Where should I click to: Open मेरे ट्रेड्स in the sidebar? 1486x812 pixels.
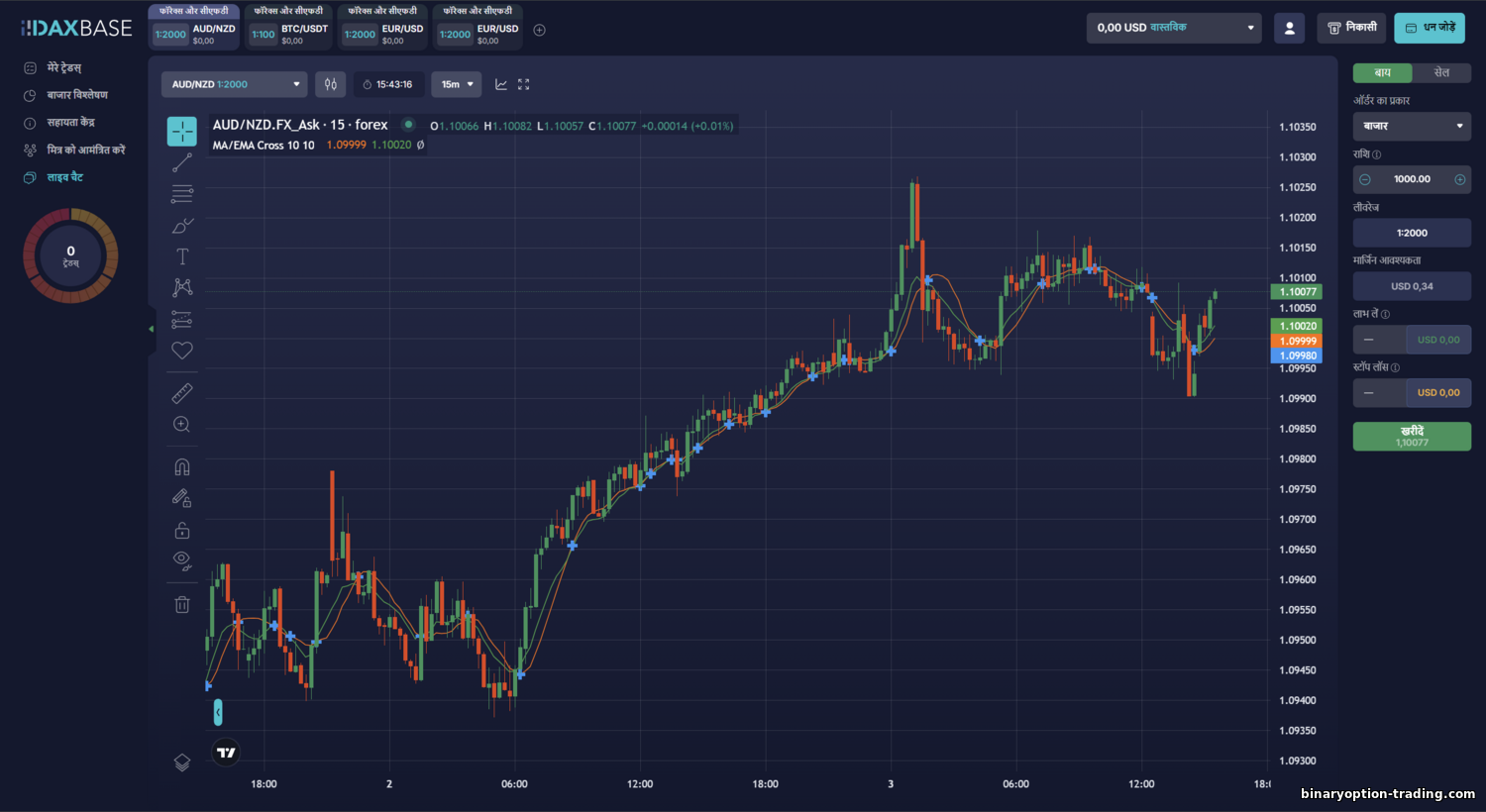tap(65, 67)
